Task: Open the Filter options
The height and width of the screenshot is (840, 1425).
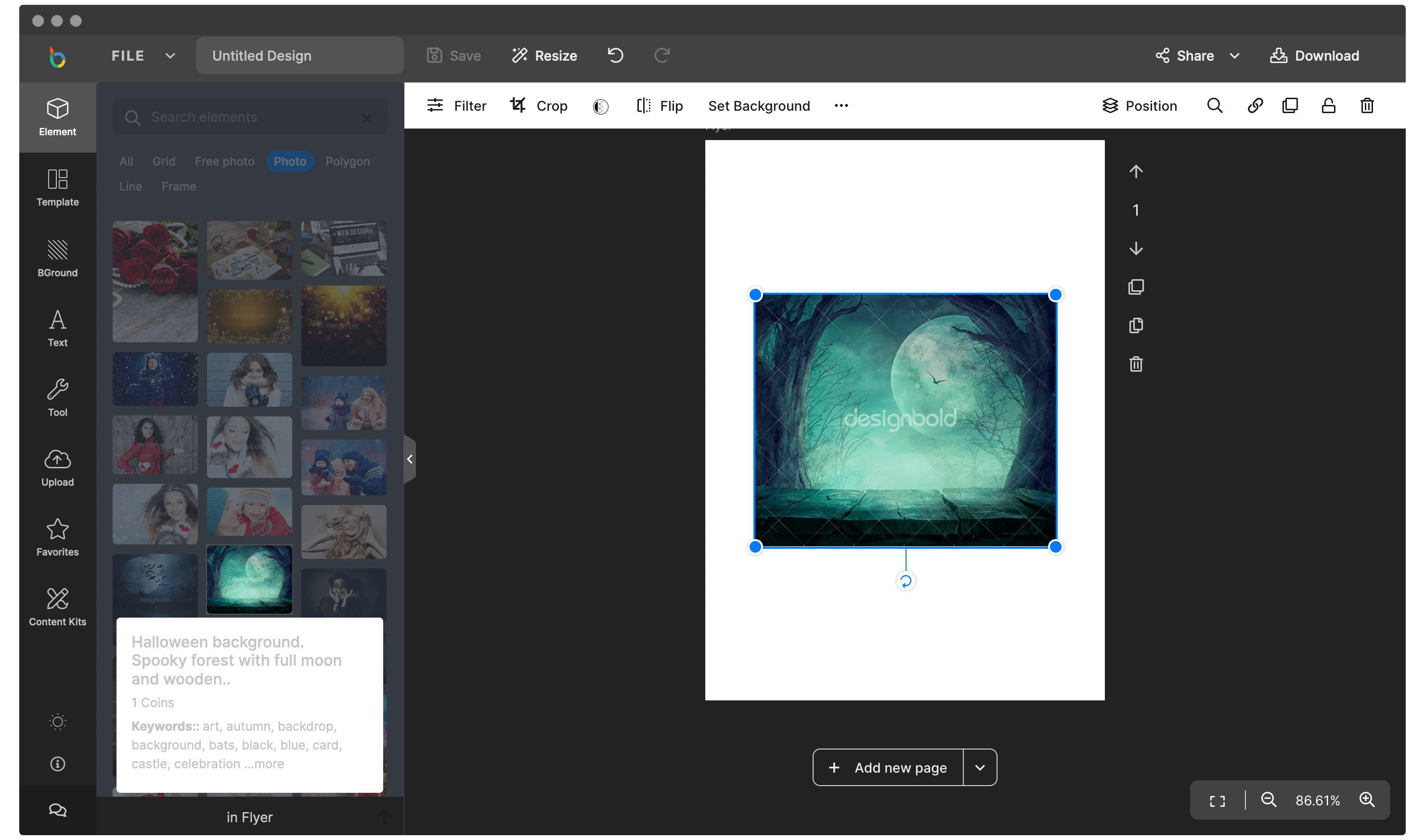Action: pos(456,106)
